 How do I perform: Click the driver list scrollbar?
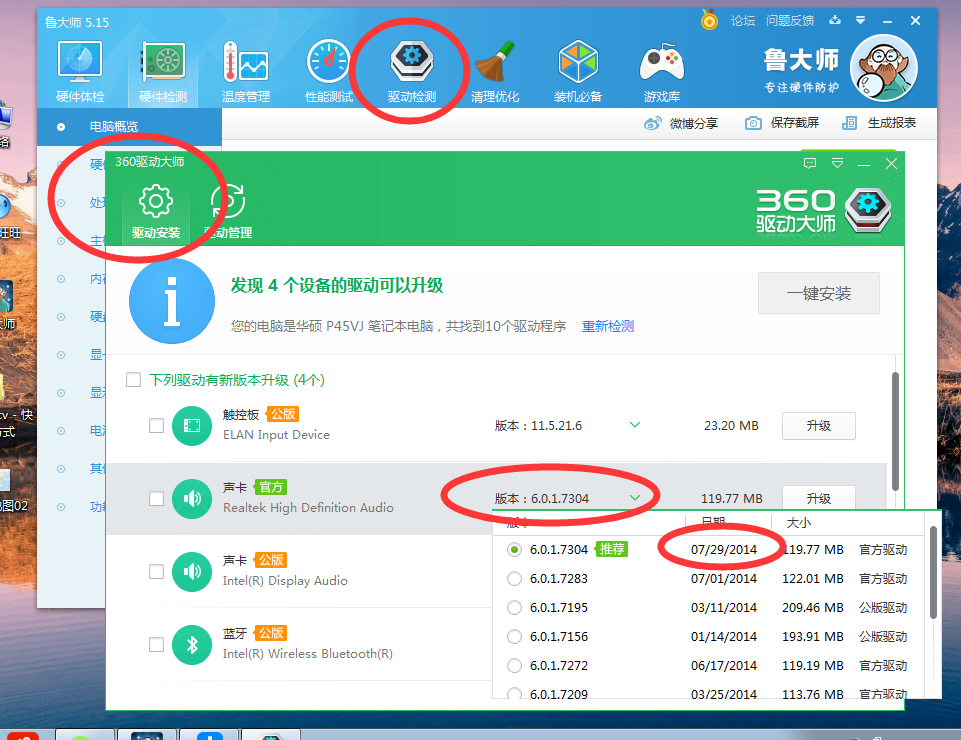point(895,431)
